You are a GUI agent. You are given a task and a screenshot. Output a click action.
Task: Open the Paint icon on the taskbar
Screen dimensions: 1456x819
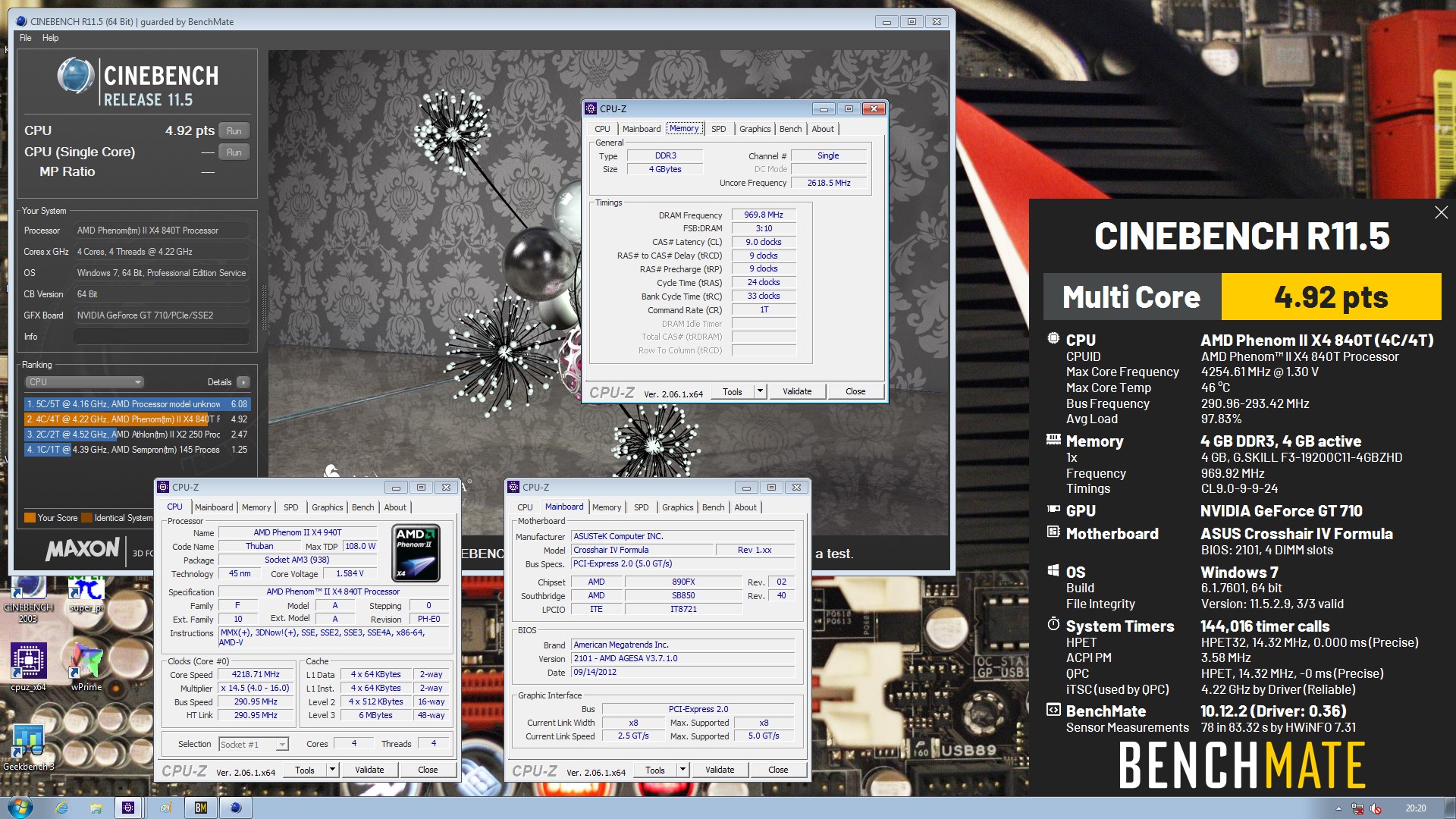tap(165, 808)
